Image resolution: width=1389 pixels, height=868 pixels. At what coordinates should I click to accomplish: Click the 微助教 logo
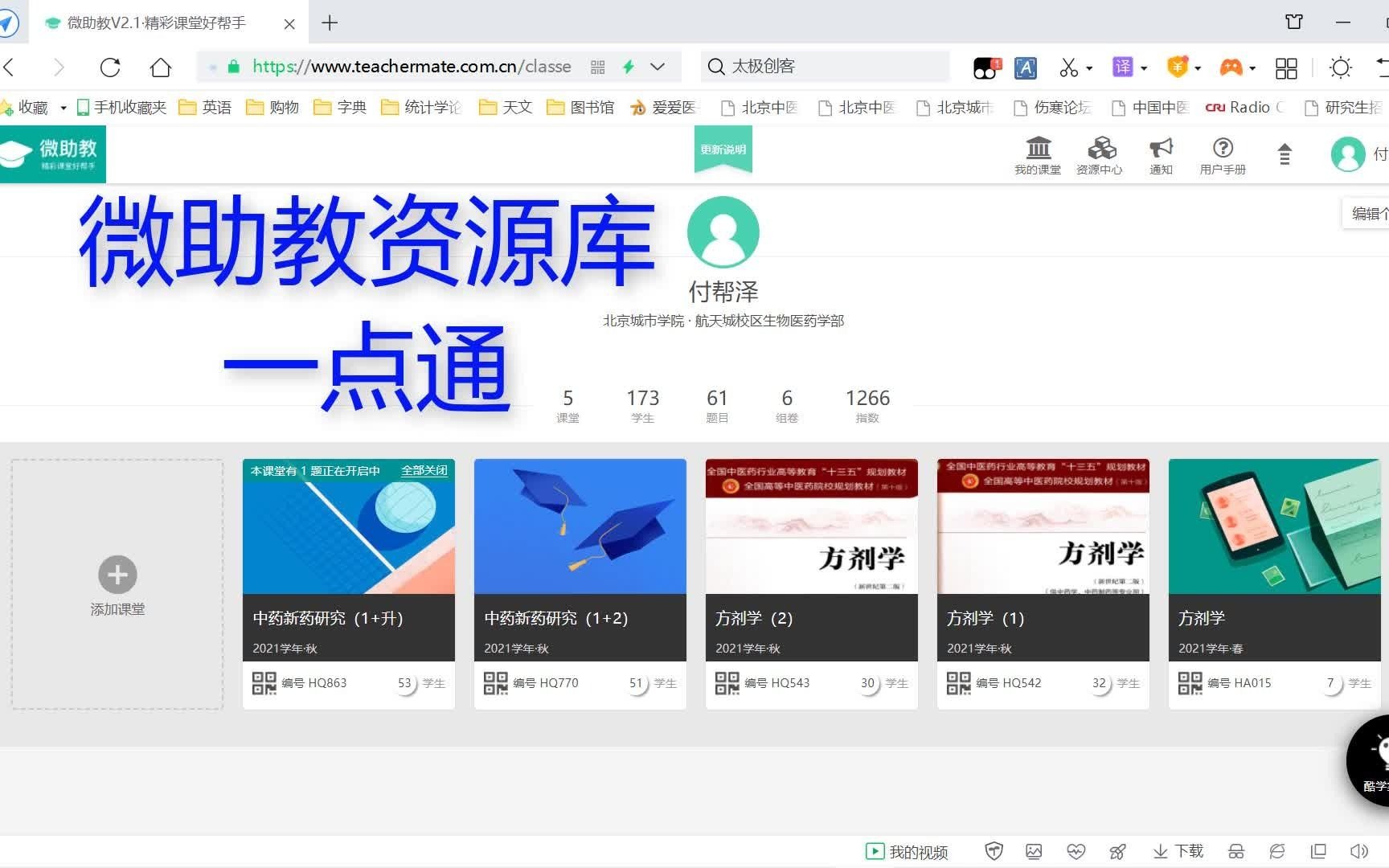53,154
